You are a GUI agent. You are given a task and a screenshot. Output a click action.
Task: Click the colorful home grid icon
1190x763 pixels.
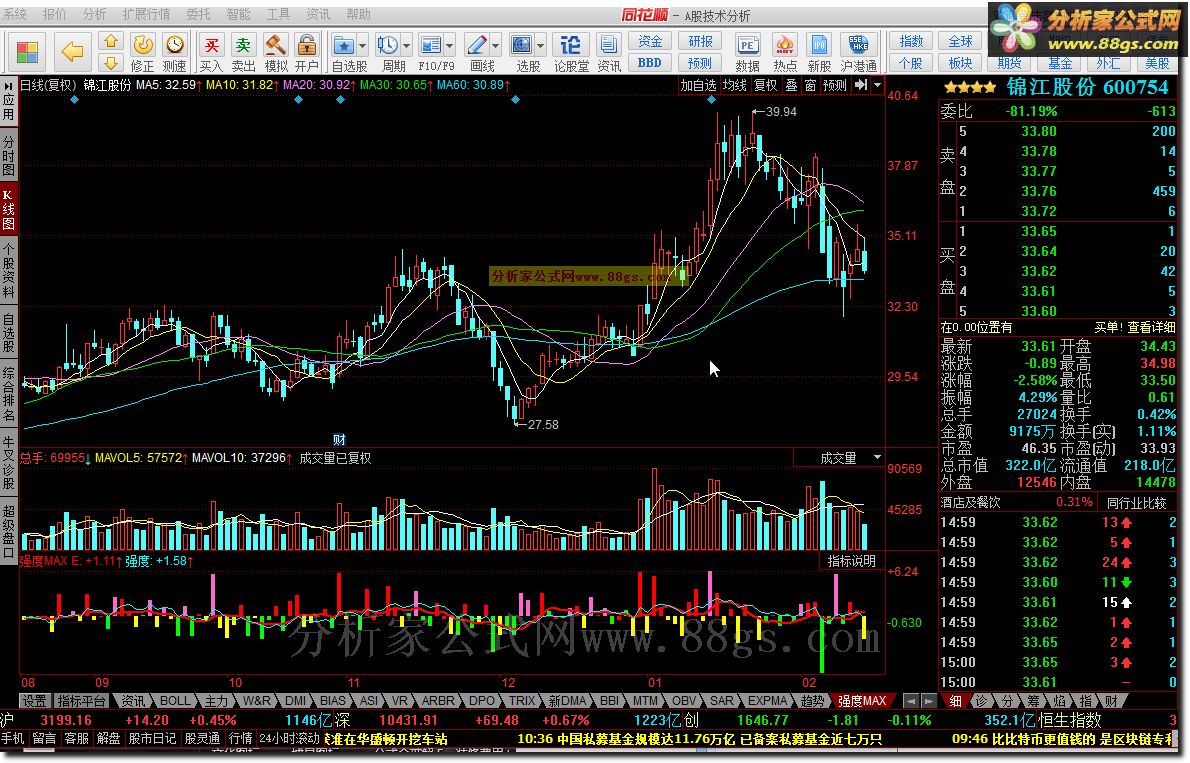[27, 52]
